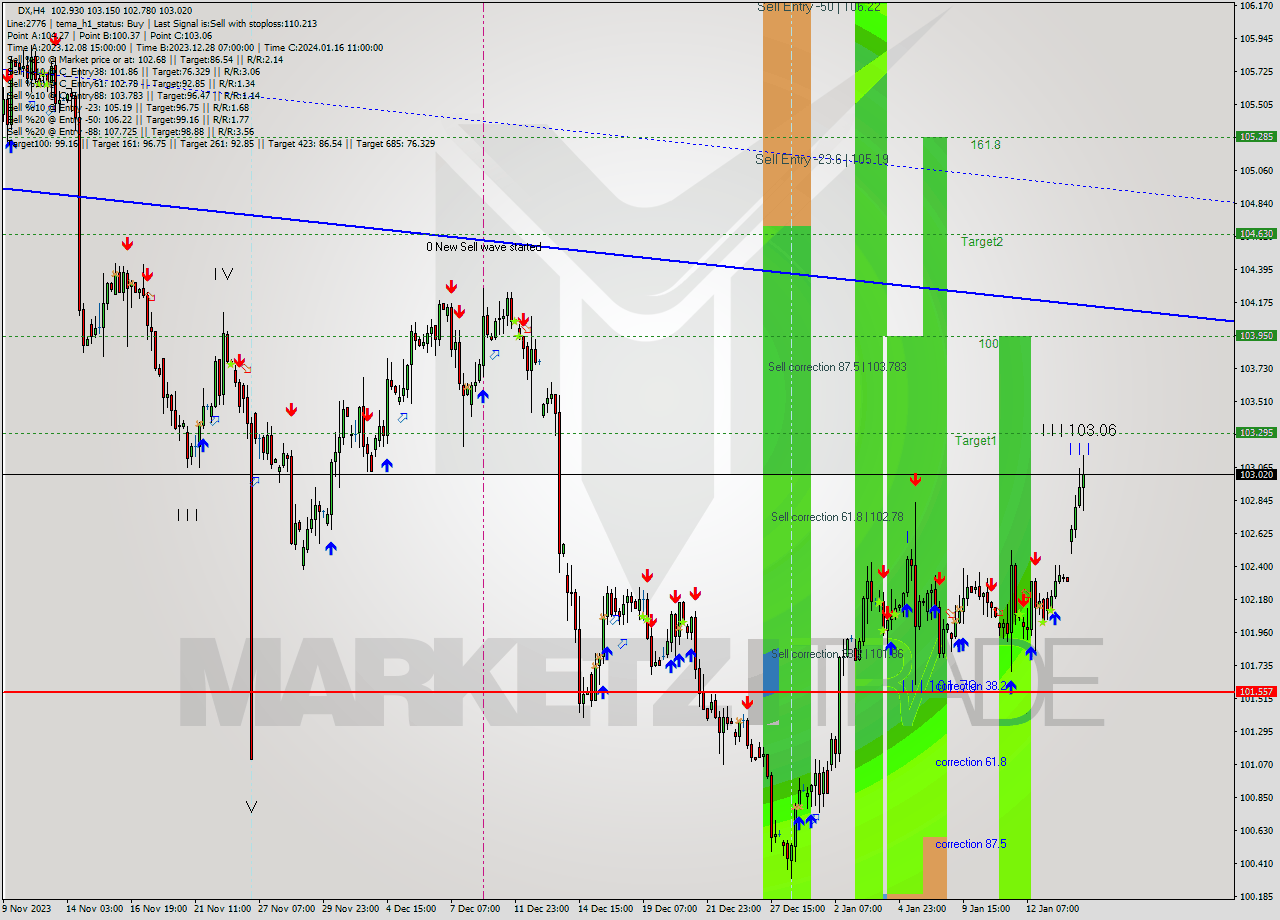Click the '12 Jan 07:00' time axis label

pyautogui.click(x=1052, y=909)
